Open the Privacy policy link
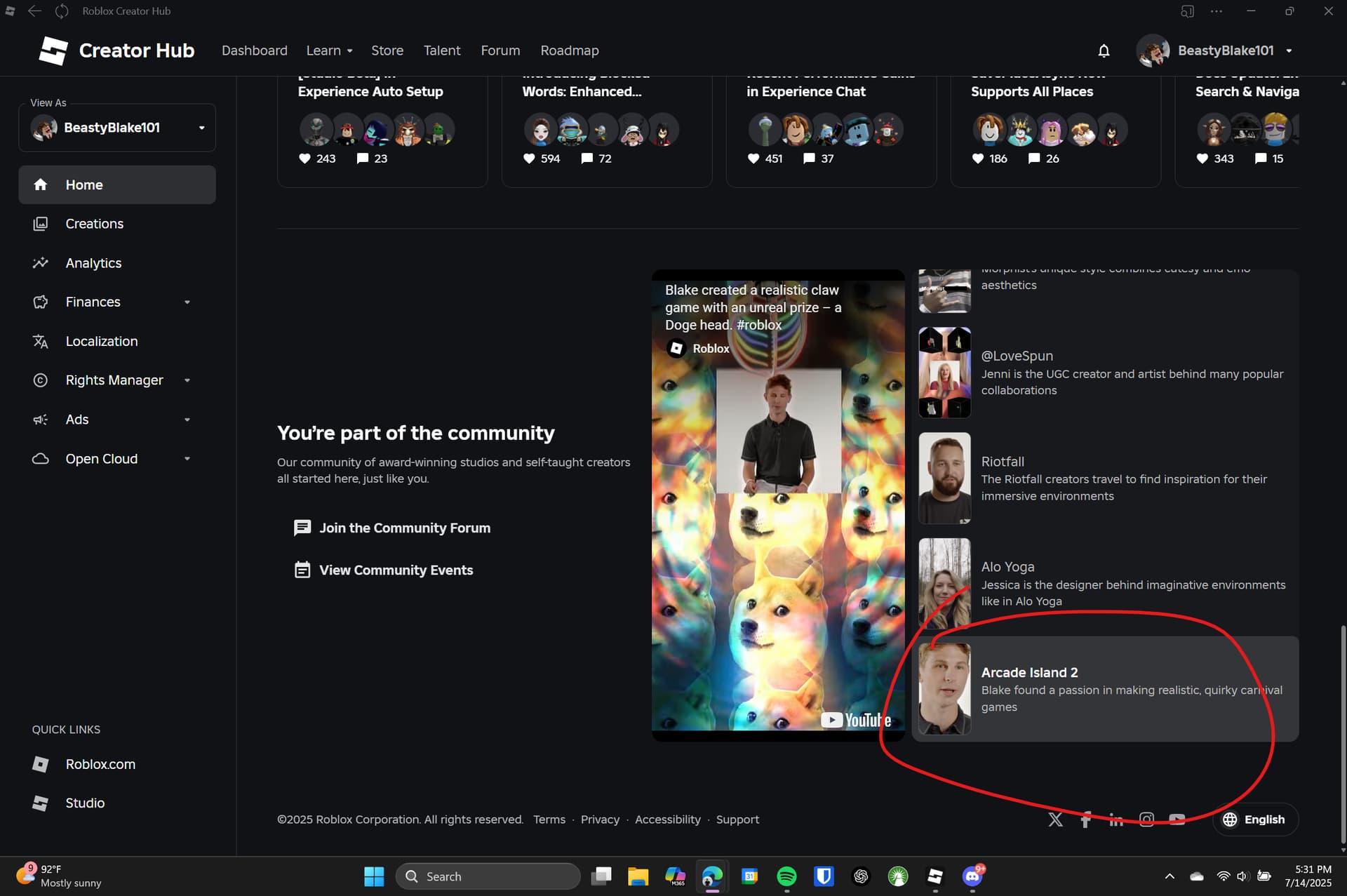This screenshot has height=896, width=1347. click(600, 819)
